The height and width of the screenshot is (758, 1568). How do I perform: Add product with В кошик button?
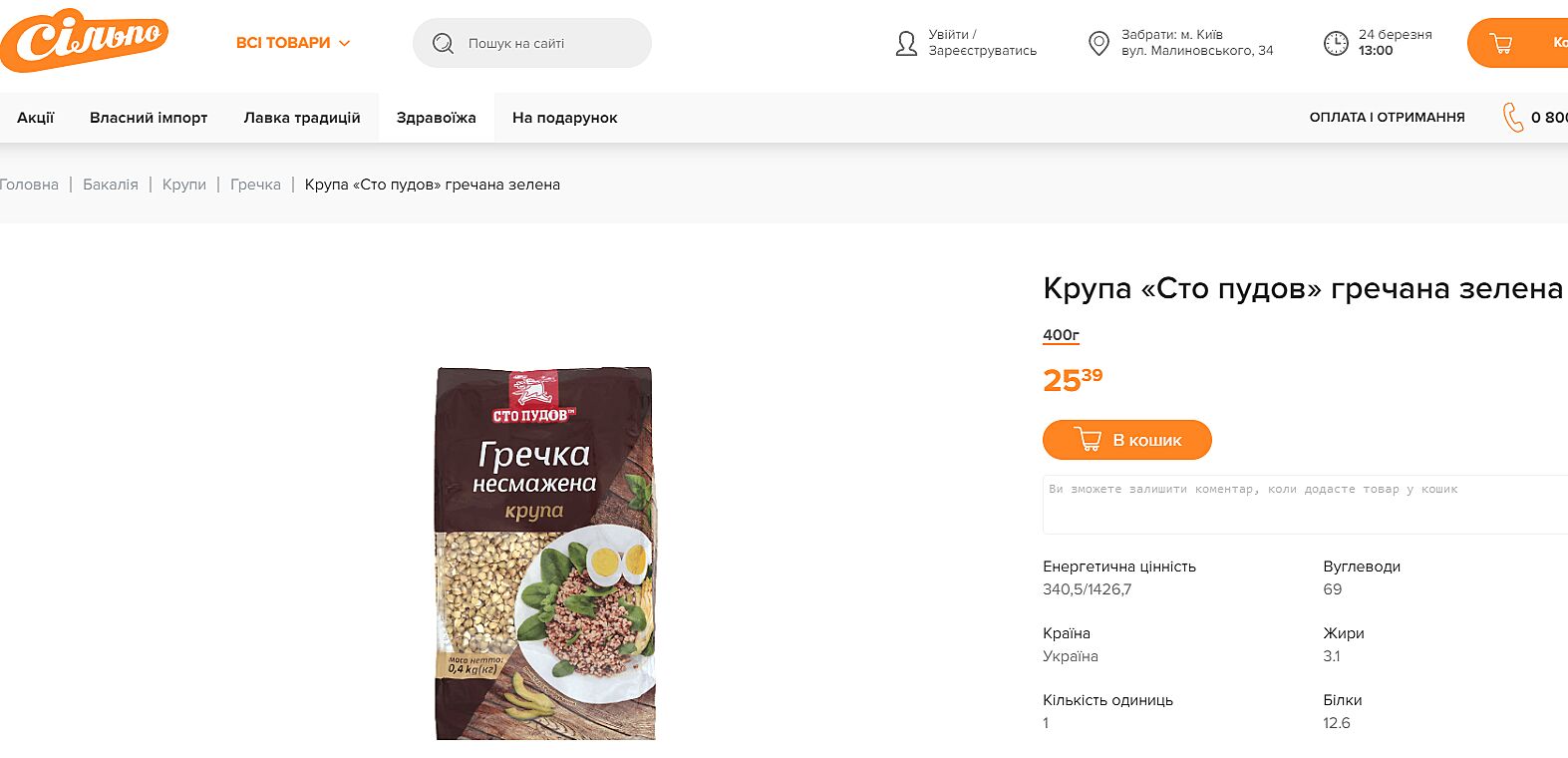coord(1127,440)
